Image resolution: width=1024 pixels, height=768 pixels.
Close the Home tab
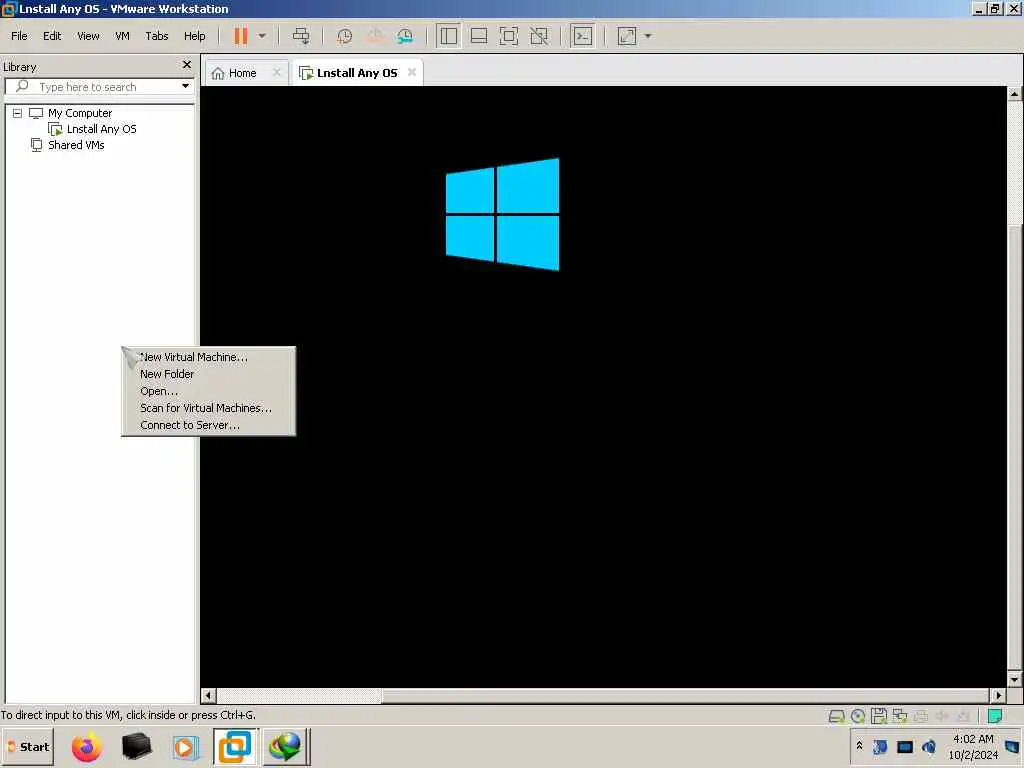pos(276,72)
